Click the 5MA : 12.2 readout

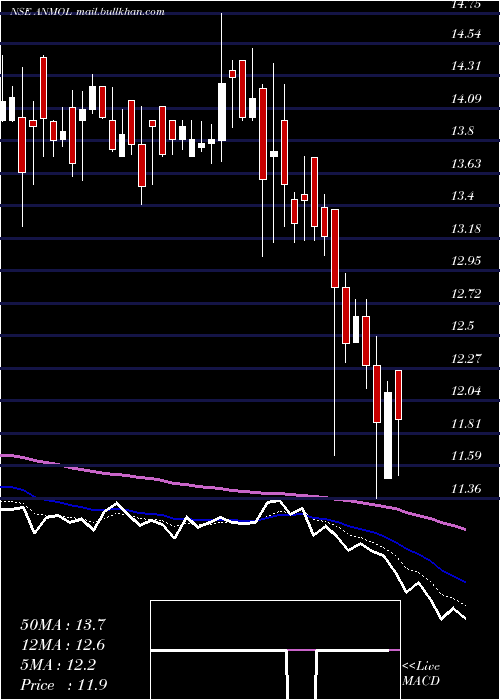[x=58, y=665]
